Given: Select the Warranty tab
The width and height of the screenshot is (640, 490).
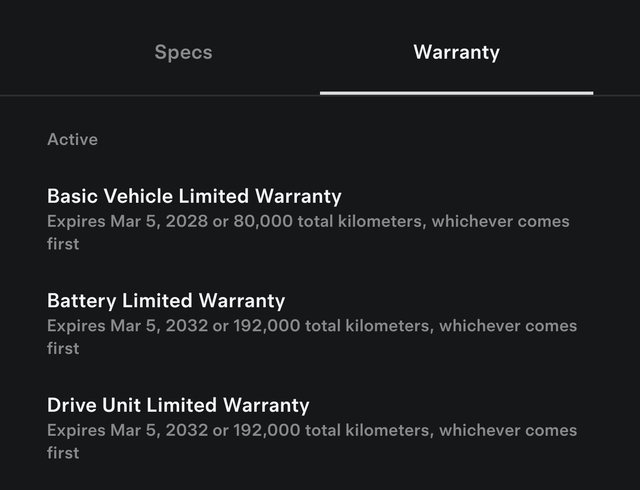Looking at the screenshot, I should click(456, 52).
